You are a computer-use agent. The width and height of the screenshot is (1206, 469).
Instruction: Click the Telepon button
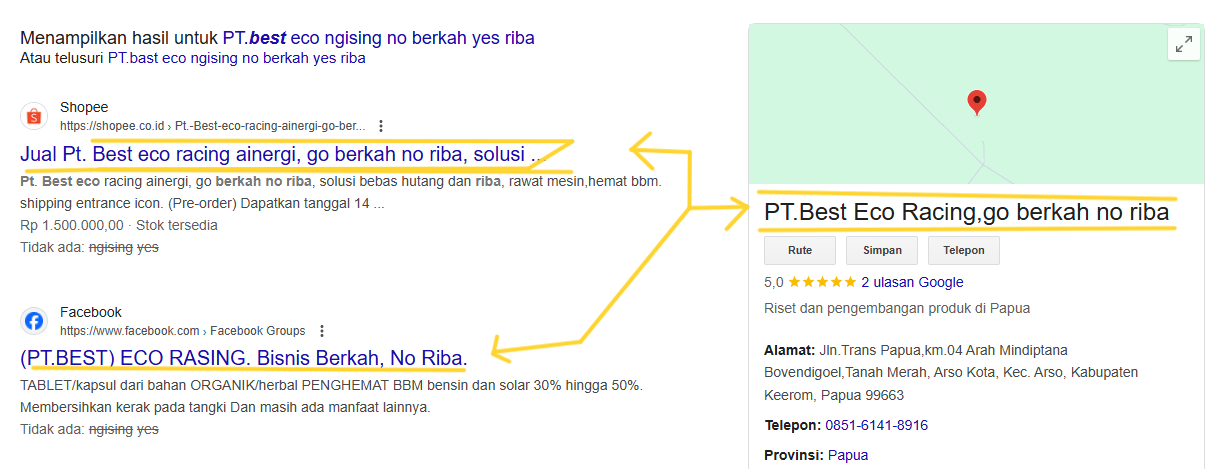click(964, 250)
